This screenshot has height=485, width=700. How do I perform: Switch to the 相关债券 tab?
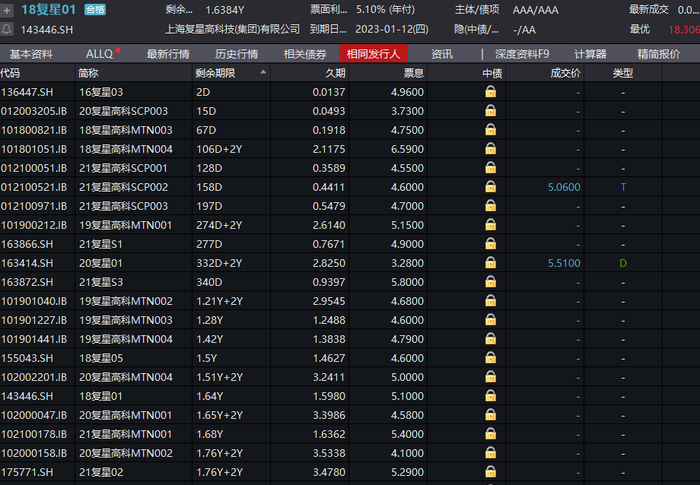click(305, 54)
